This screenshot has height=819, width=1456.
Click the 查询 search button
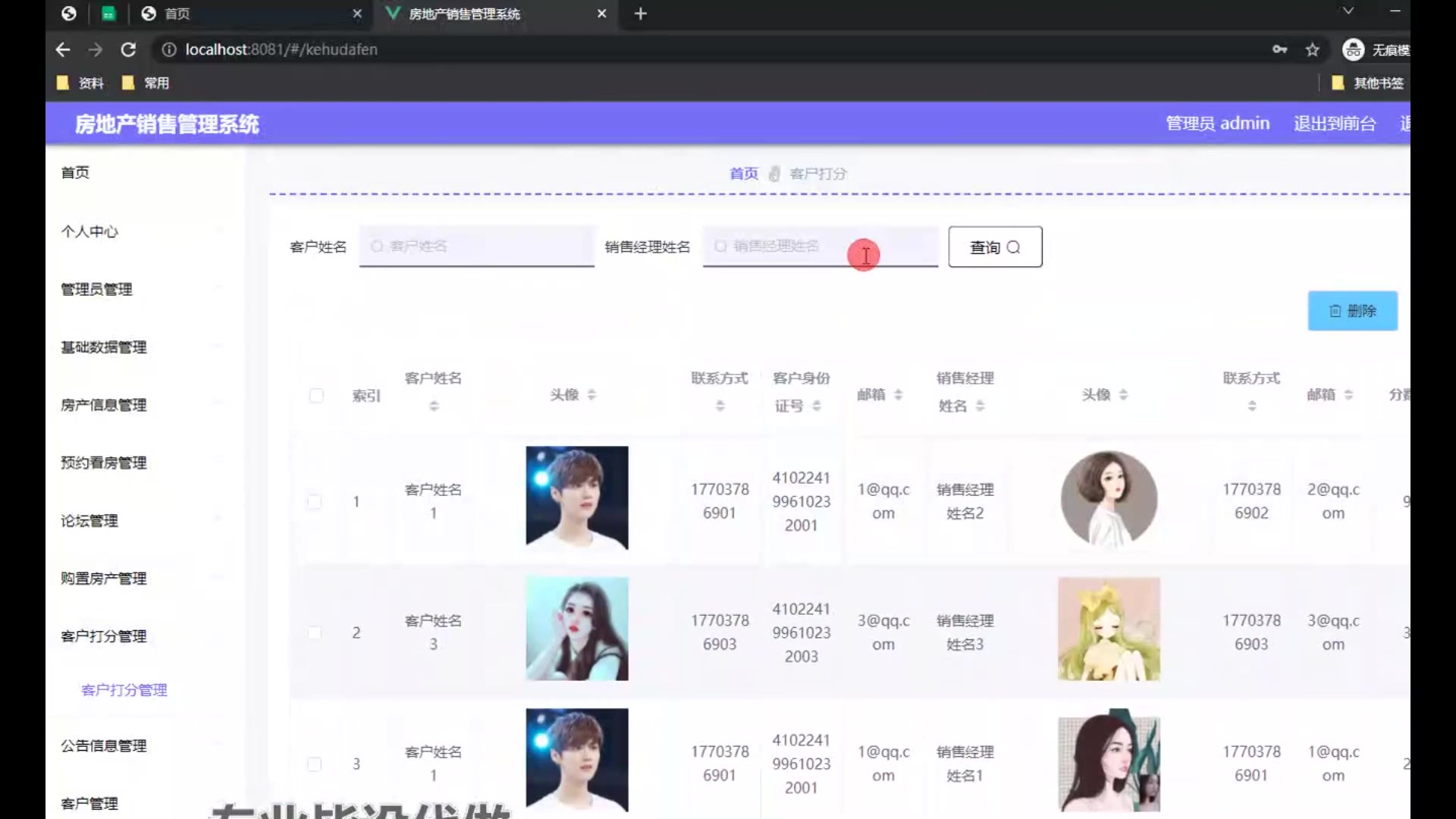pyautogui.click(x=995, y=247)
